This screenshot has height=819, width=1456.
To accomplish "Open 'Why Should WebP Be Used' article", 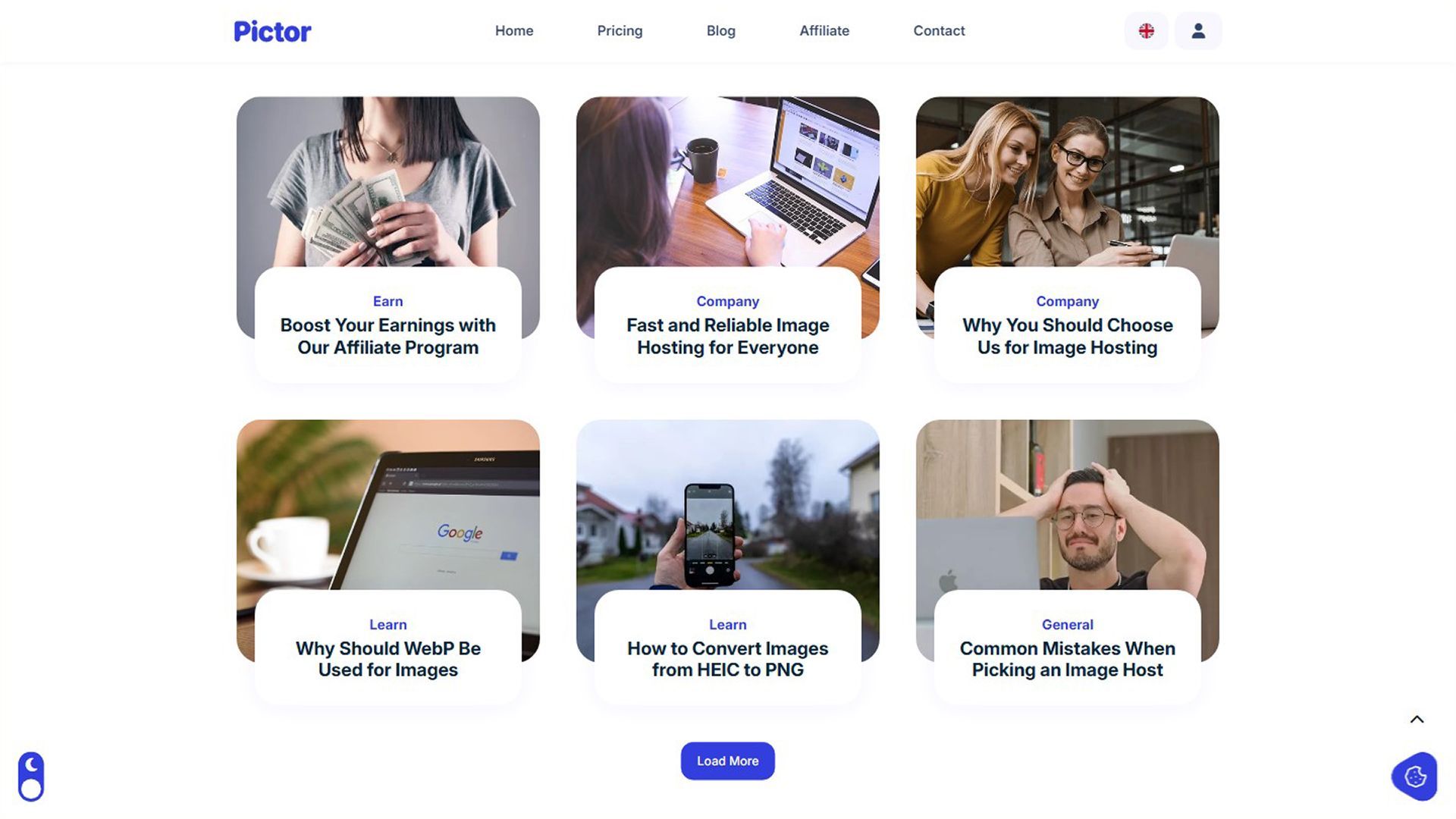I will coord(388,659).
